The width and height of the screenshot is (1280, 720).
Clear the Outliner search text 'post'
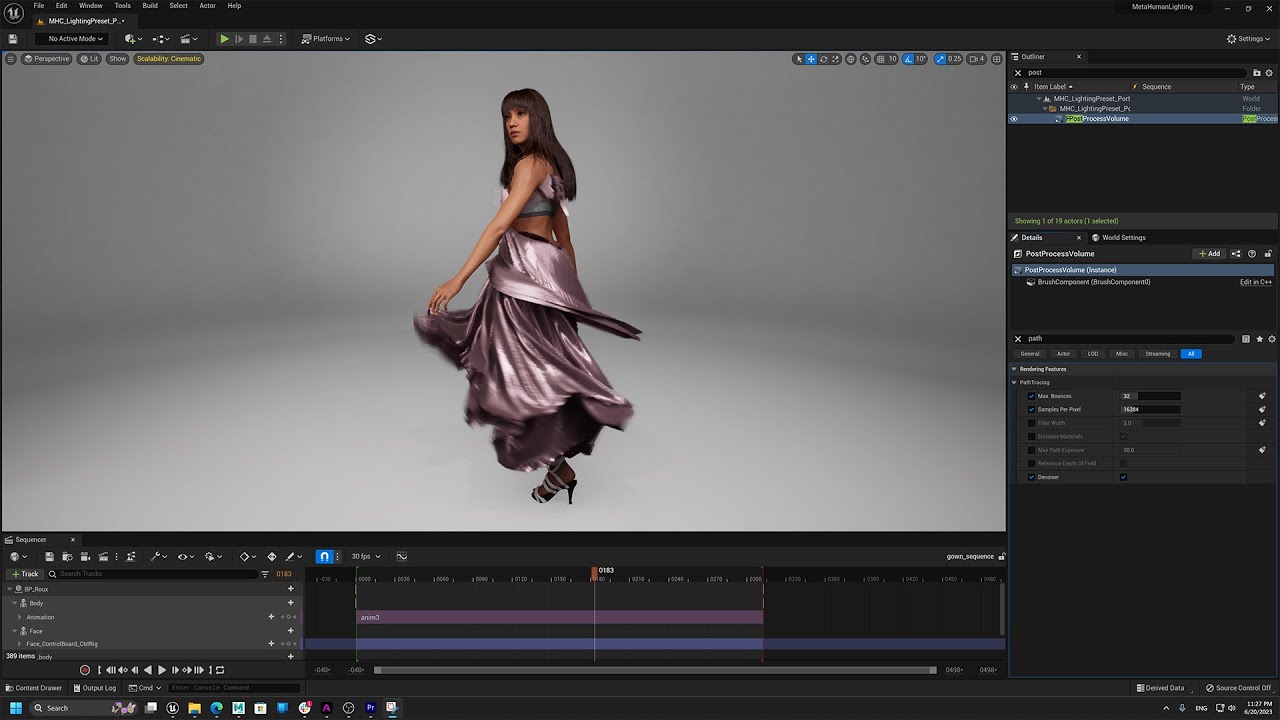click(x=1018, y=72)
